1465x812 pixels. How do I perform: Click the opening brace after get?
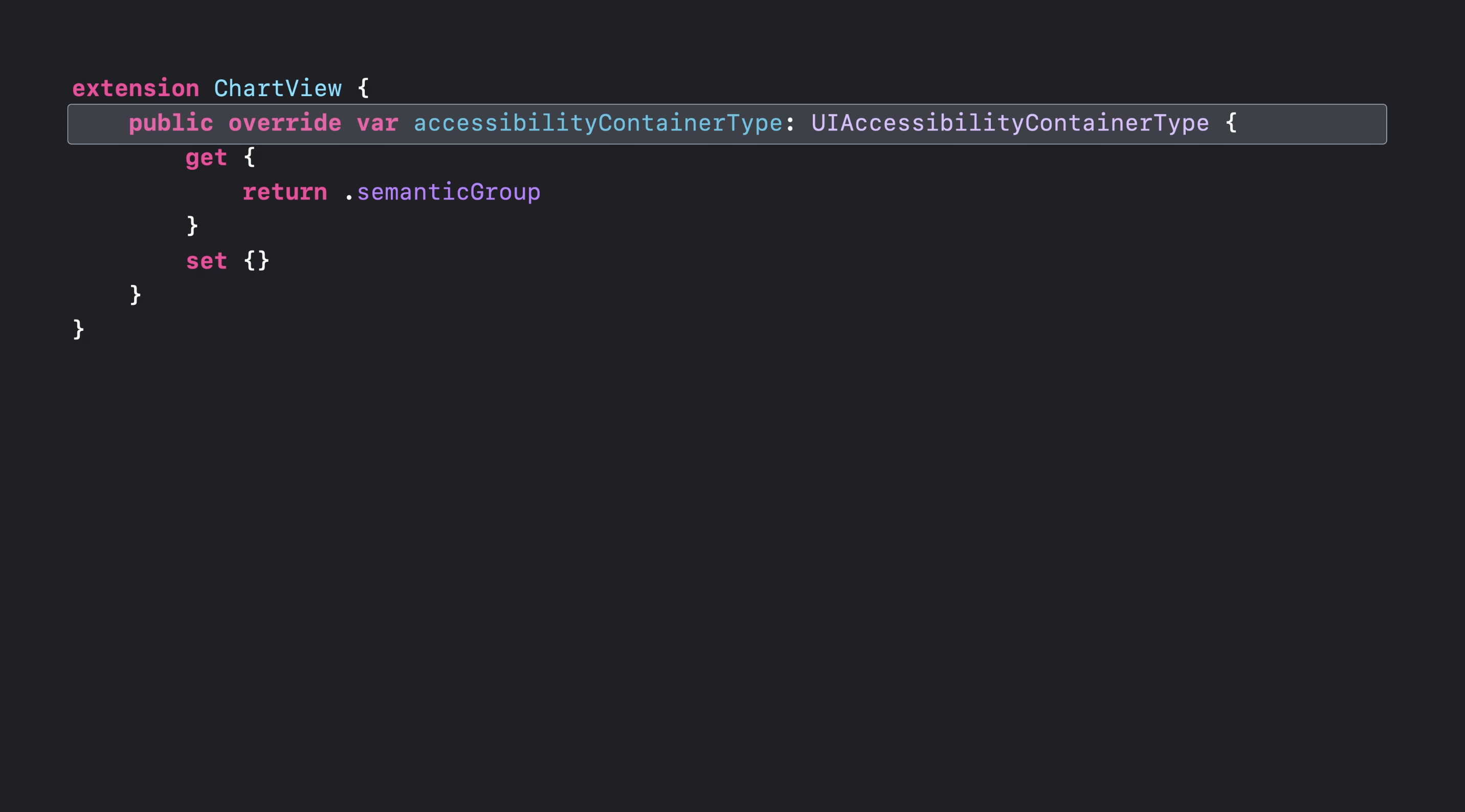coord(249,157)
